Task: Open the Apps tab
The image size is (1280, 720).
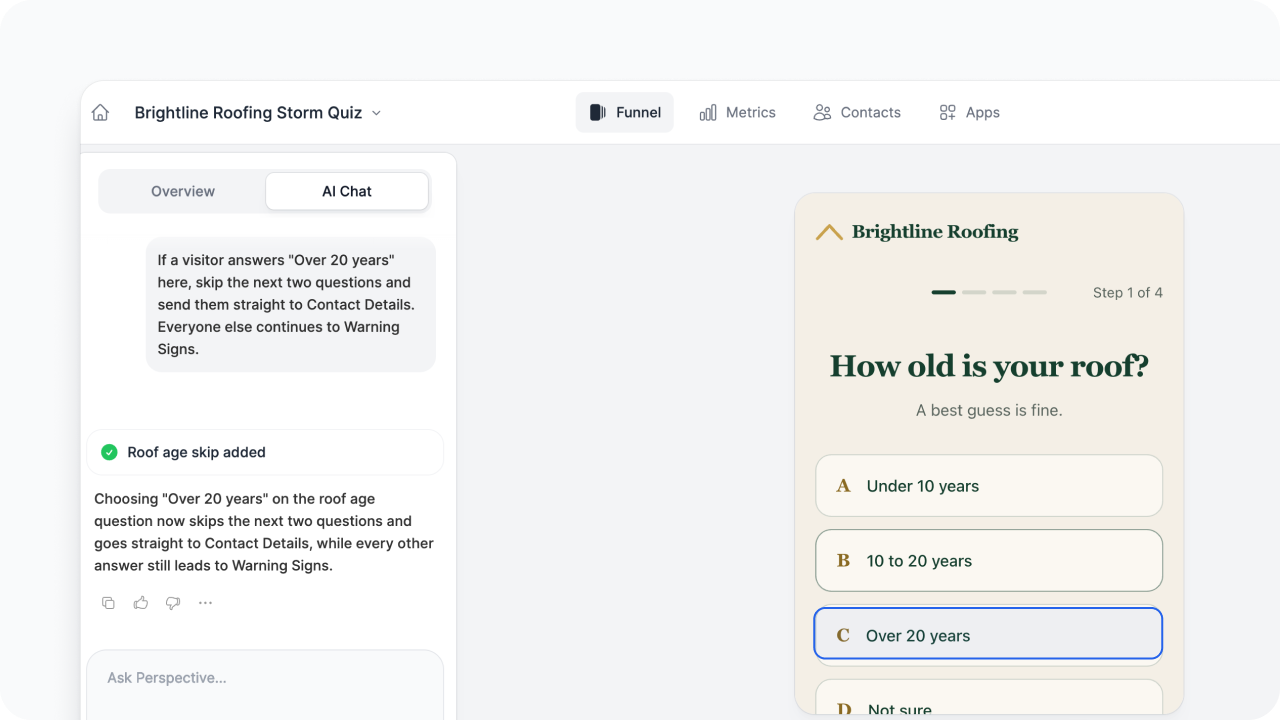Action: 969,112
